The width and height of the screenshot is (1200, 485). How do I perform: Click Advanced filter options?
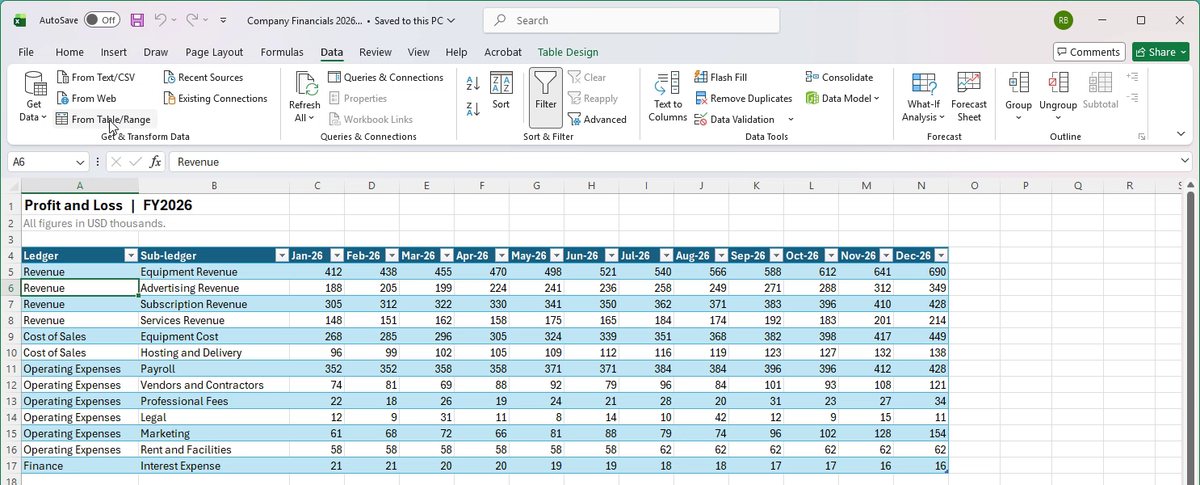pyautogui.click(x=597, y=119)
